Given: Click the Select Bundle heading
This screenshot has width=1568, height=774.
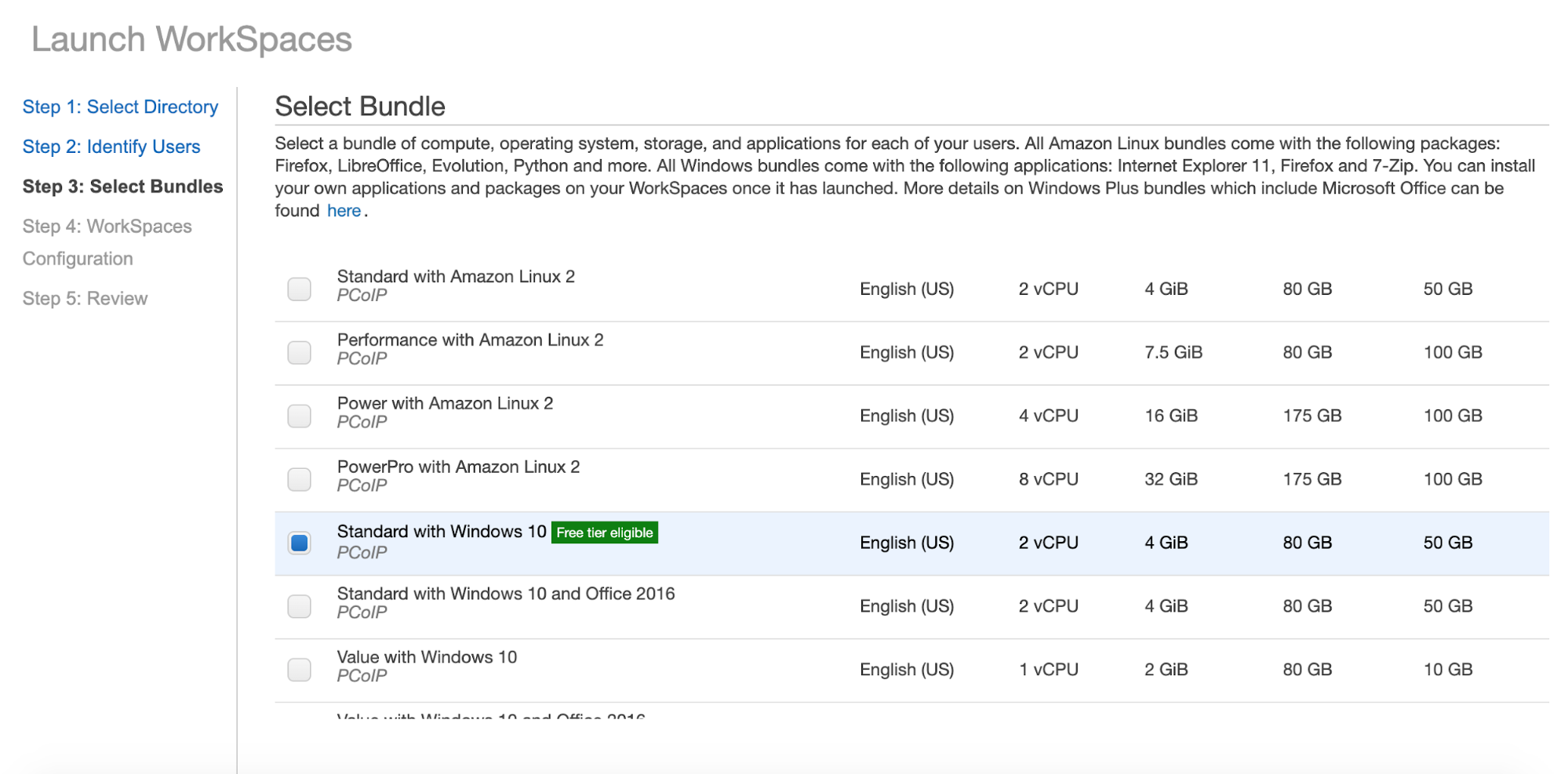Looking at the screenshot, I should (360, 107).
